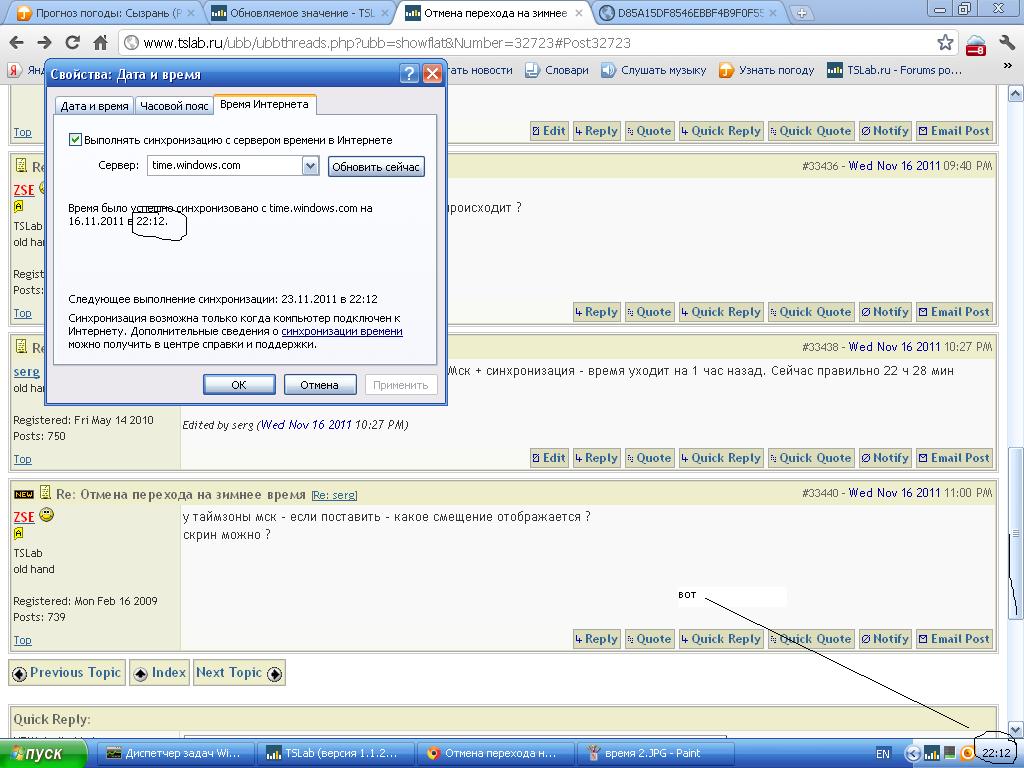The width and height of the screenshot is (1024, 768).
Task: Close the 'Отмена перехода на зимнее' tab
Action: [579, 12]
